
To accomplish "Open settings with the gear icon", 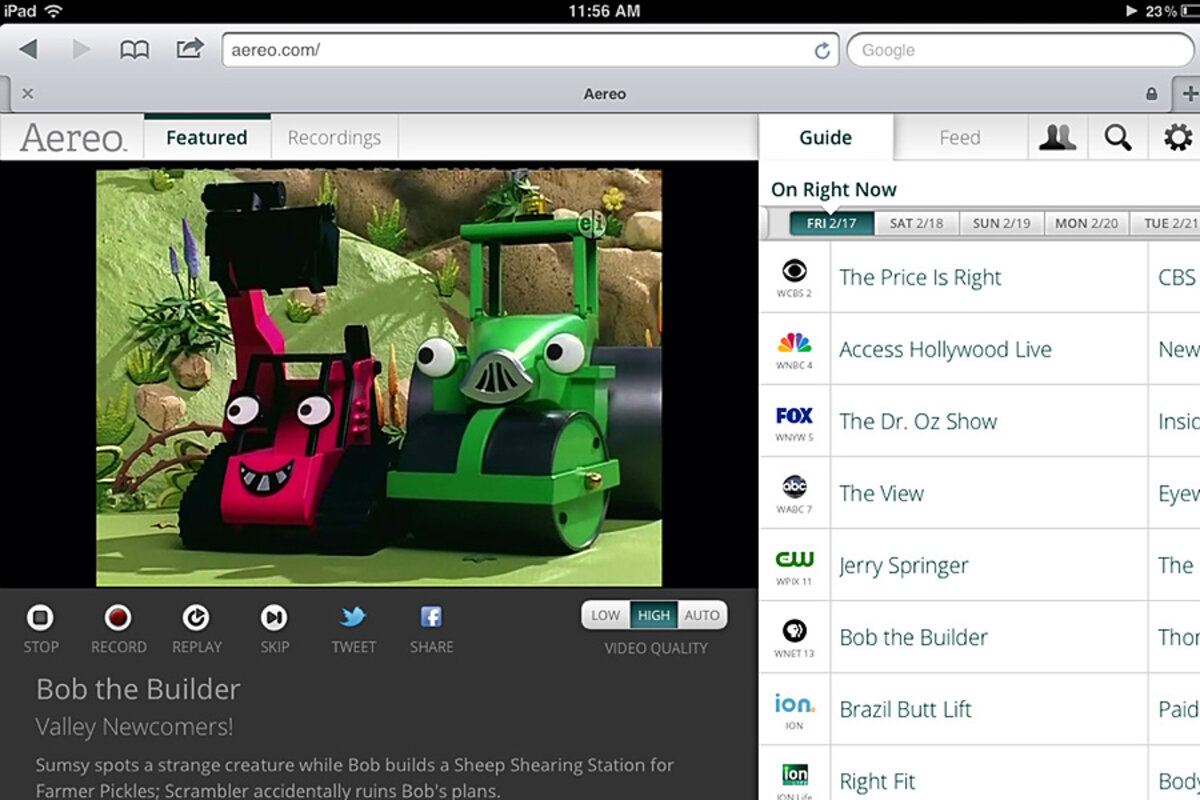I will click(1176, 137).
